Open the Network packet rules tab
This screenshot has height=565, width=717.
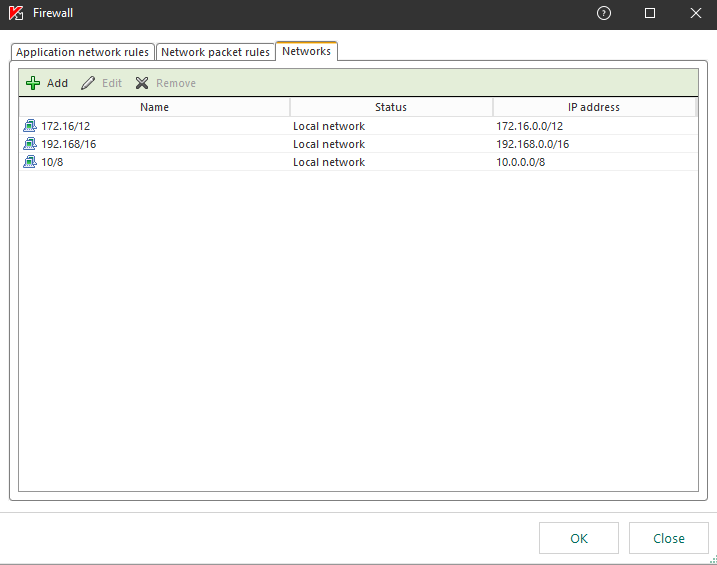coord(215,52)
